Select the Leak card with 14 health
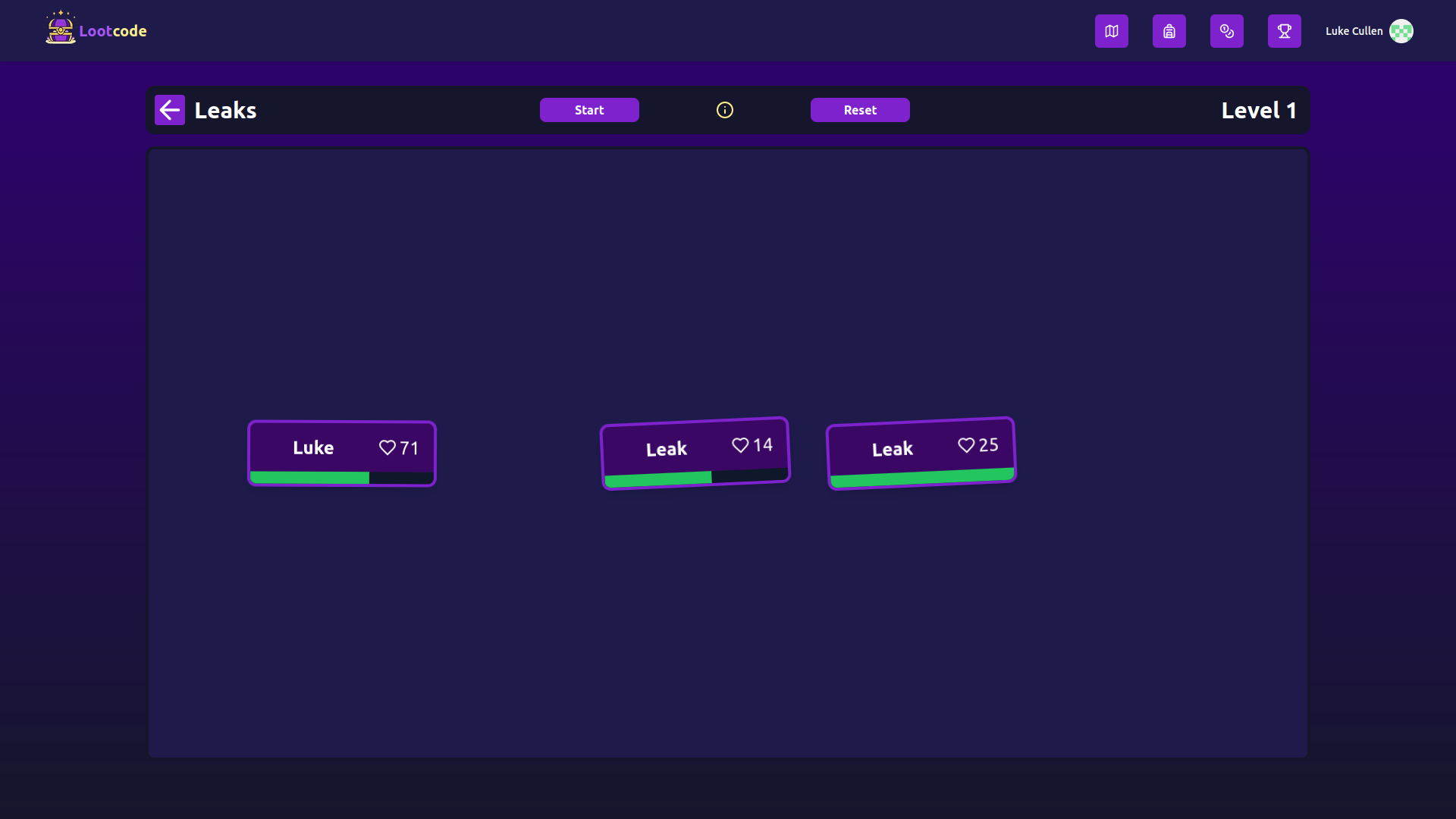This screenshot has height=819, width=1456. (695, 453)
